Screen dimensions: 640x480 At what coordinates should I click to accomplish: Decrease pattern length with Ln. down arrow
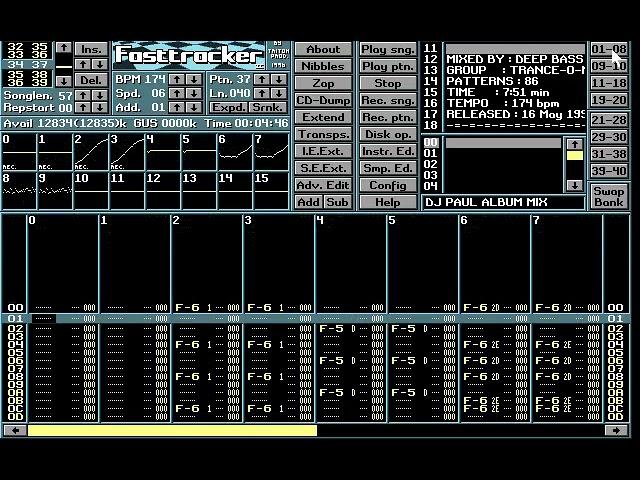[x=279, y=93]
